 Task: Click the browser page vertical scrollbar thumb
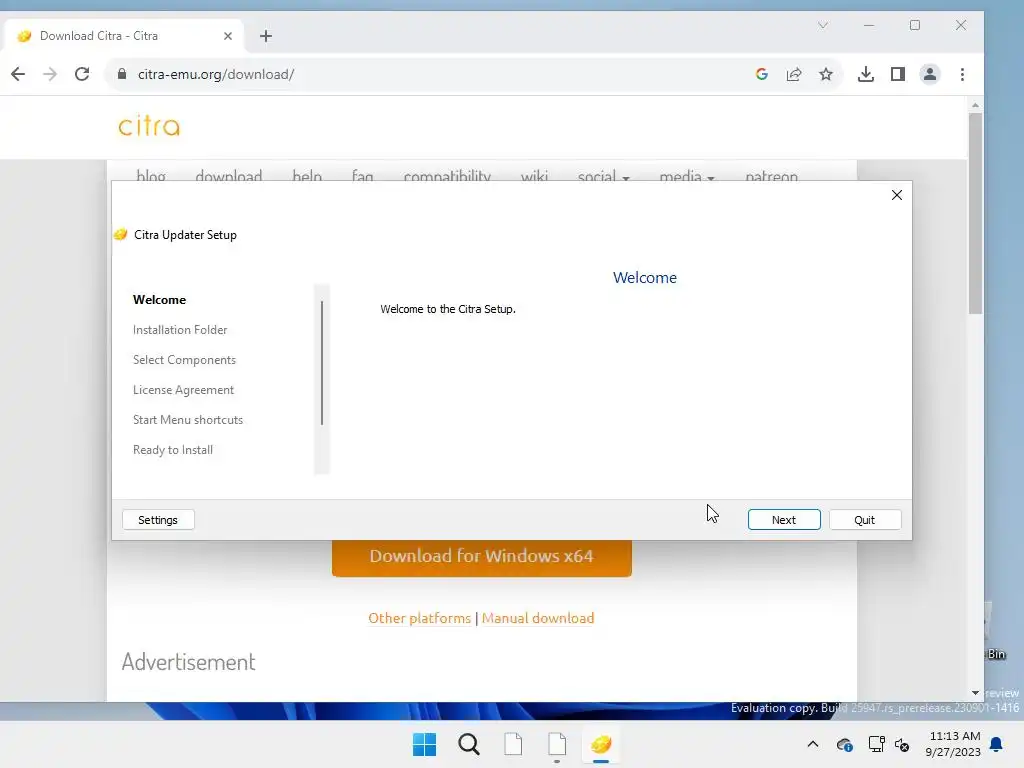pyautogui.click(x=975, y=214)
